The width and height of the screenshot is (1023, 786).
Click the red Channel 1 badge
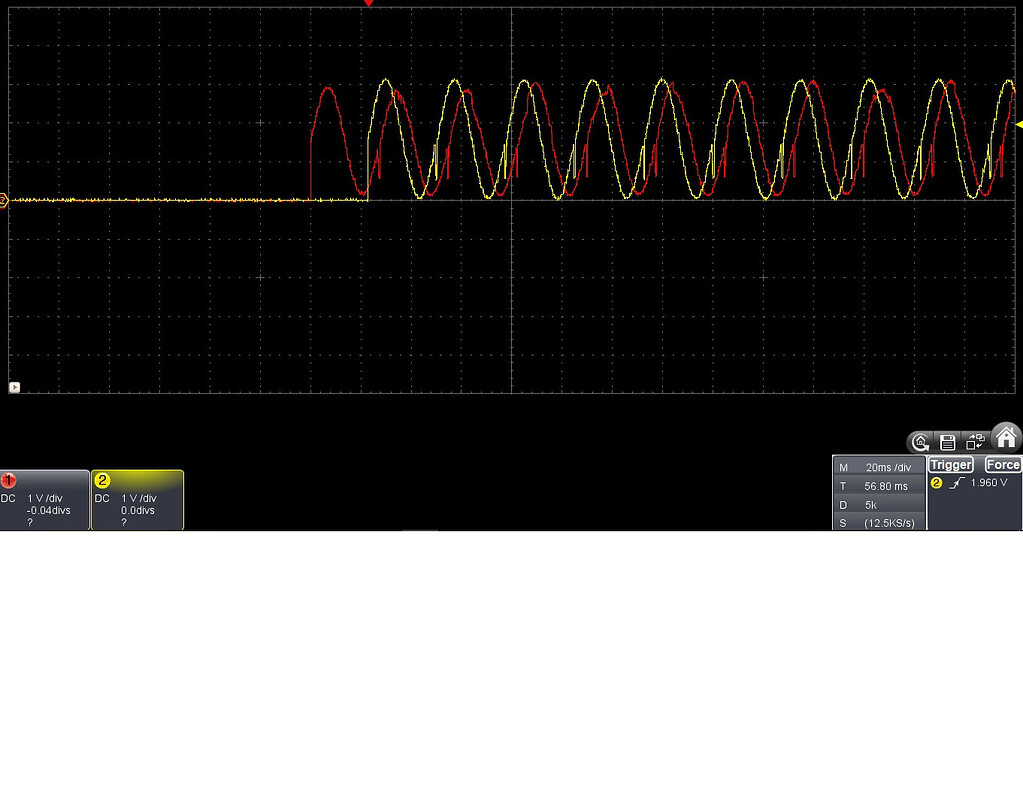tap(9, 480)
